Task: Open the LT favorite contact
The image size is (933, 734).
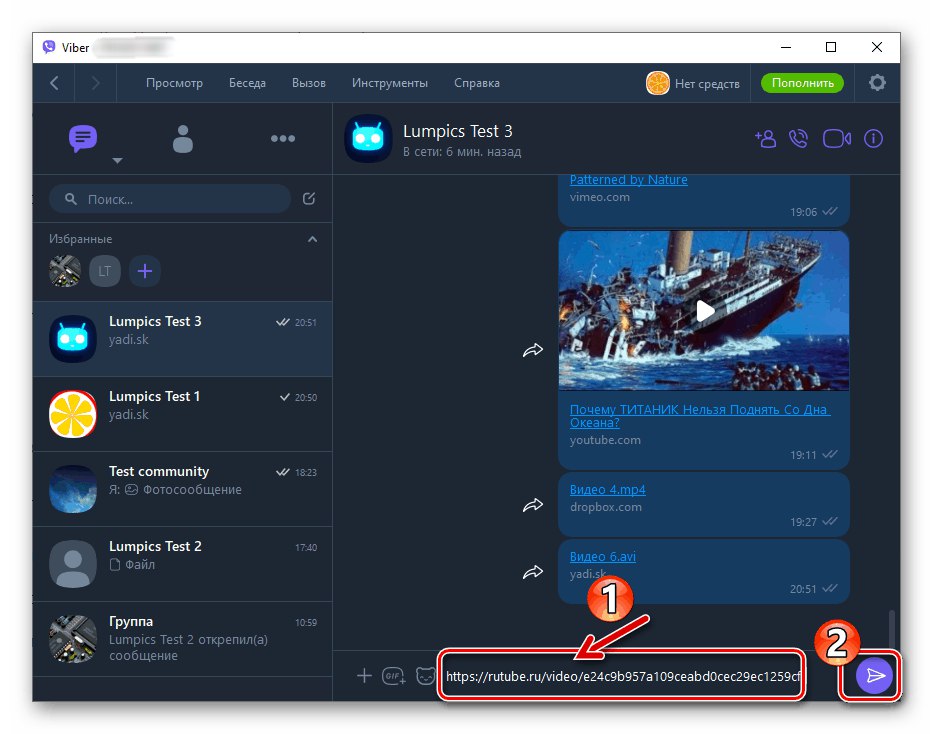Action: coord(105,271)
